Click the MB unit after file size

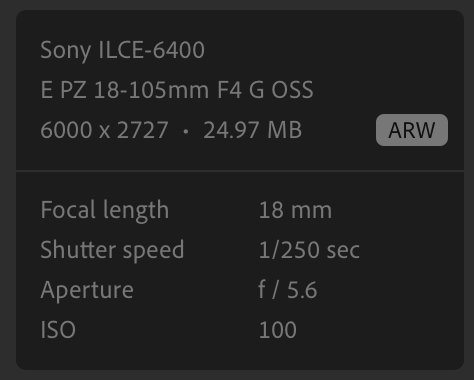[x=284, y=130]
